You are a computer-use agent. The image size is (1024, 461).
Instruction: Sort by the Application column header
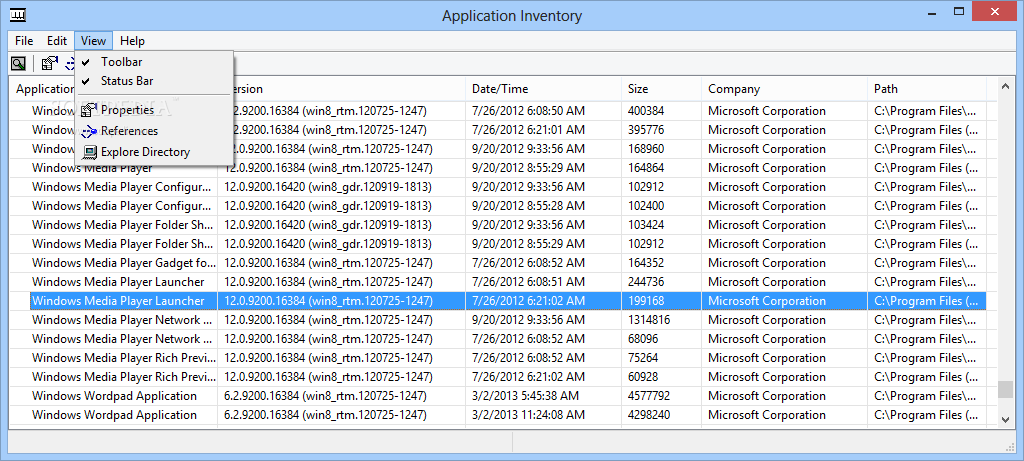click(x=44, y=89)
